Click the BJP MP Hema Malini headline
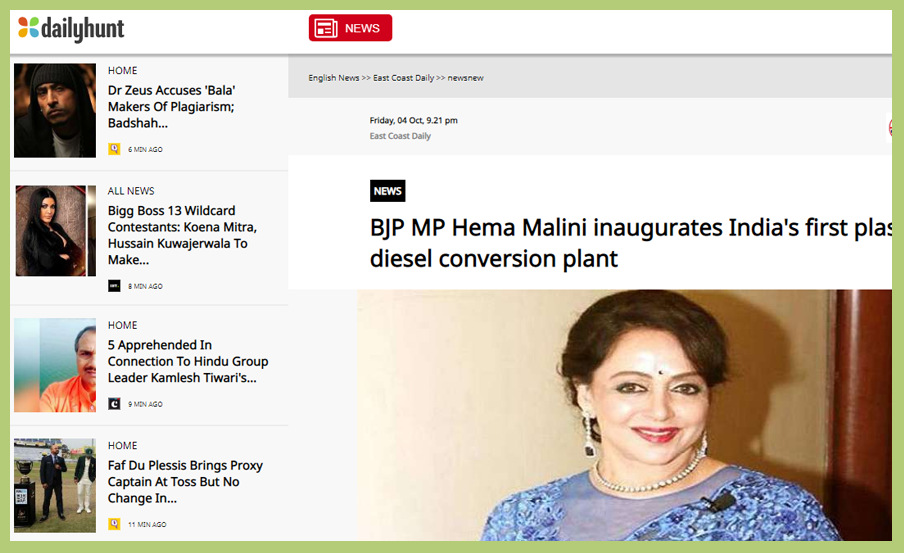 (x=631, y=243)
